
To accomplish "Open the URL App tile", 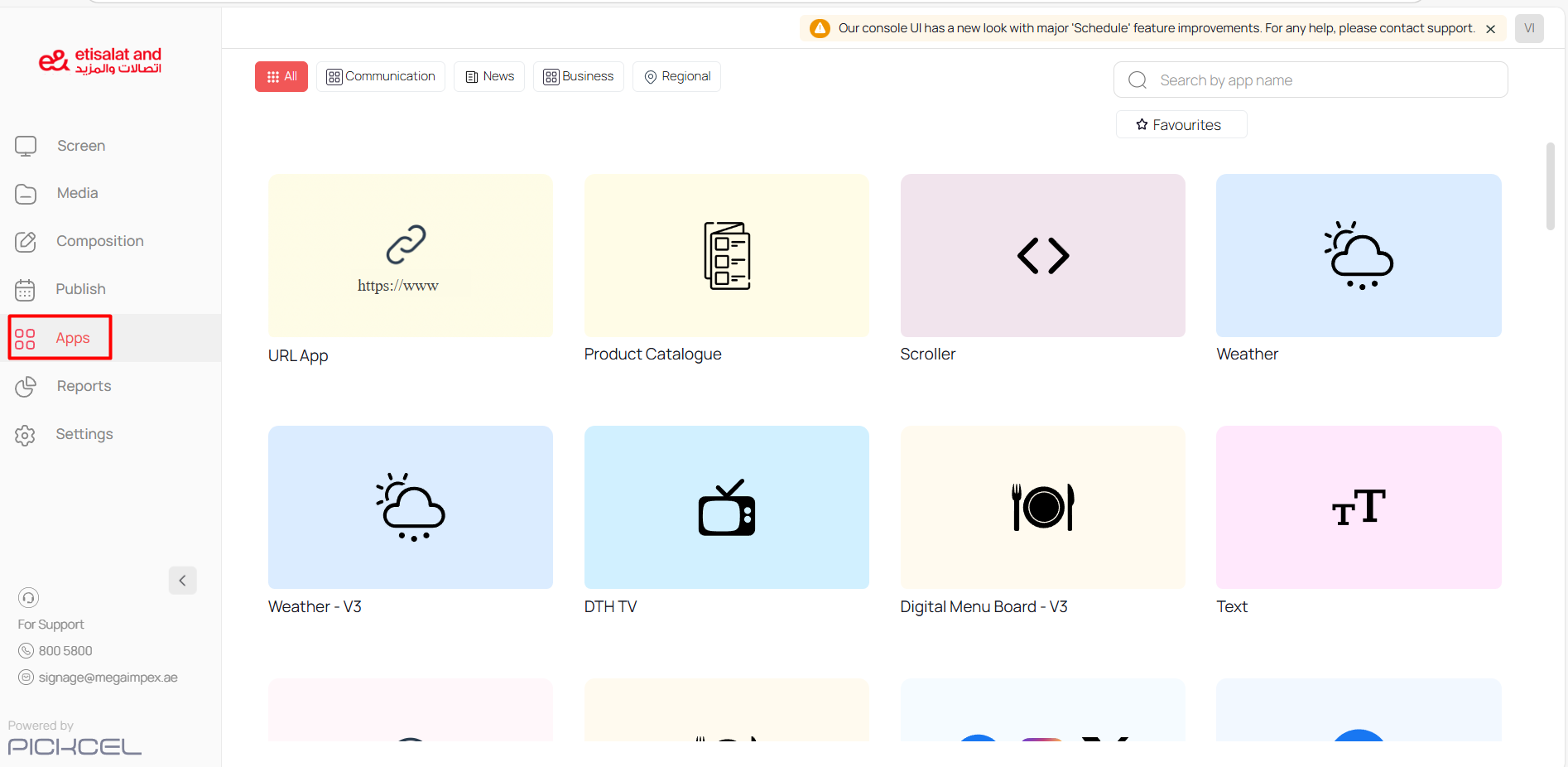I will pyautogui.click(x=410, y=255).
